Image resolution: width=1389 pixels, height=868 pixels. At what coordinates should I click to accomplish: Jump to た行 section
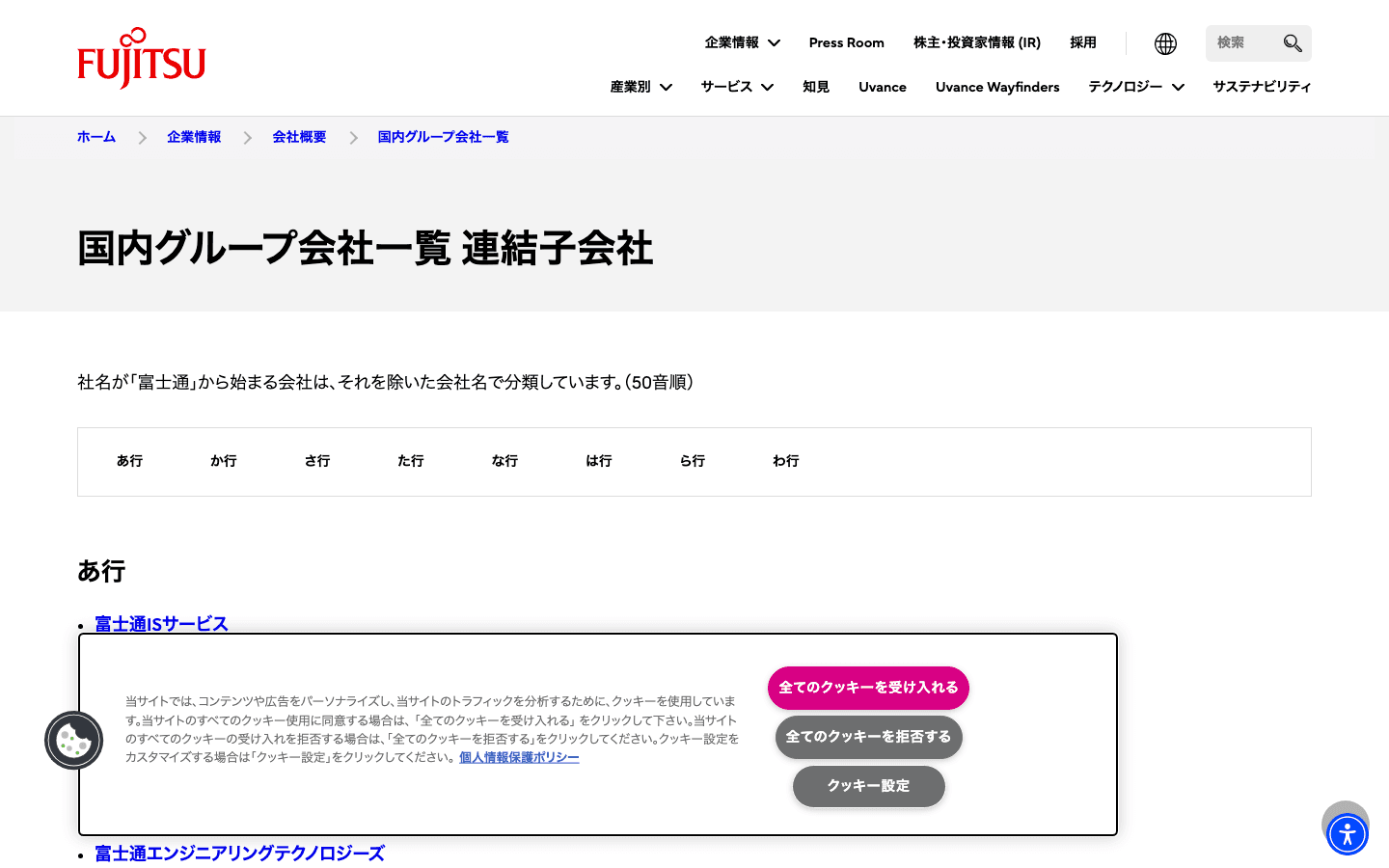coord(411,461)
